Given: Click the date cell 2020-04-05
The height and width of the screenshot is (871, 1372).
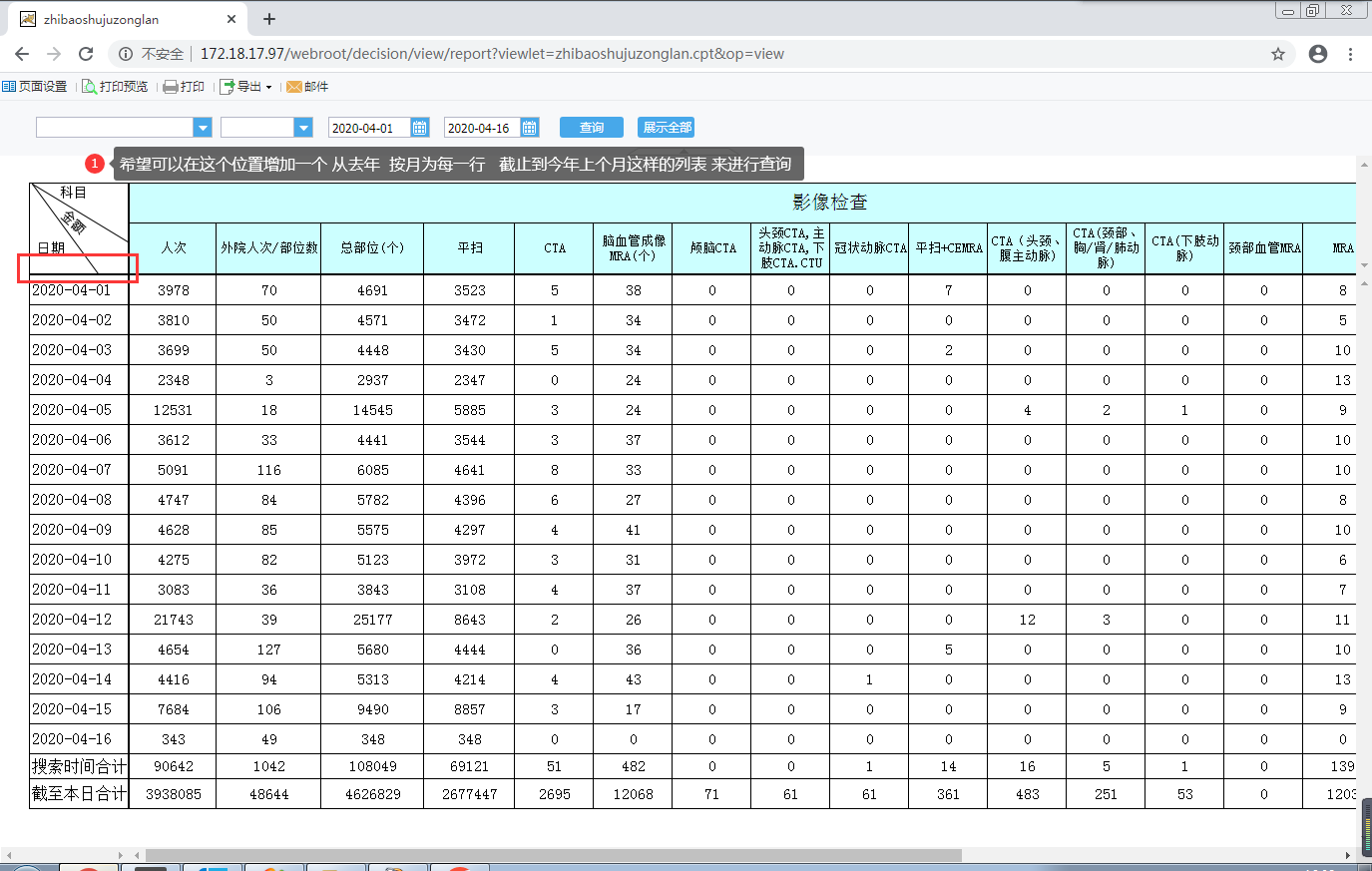Looking at the screenshot, I should pyautogui.click(x=79, y=410).
